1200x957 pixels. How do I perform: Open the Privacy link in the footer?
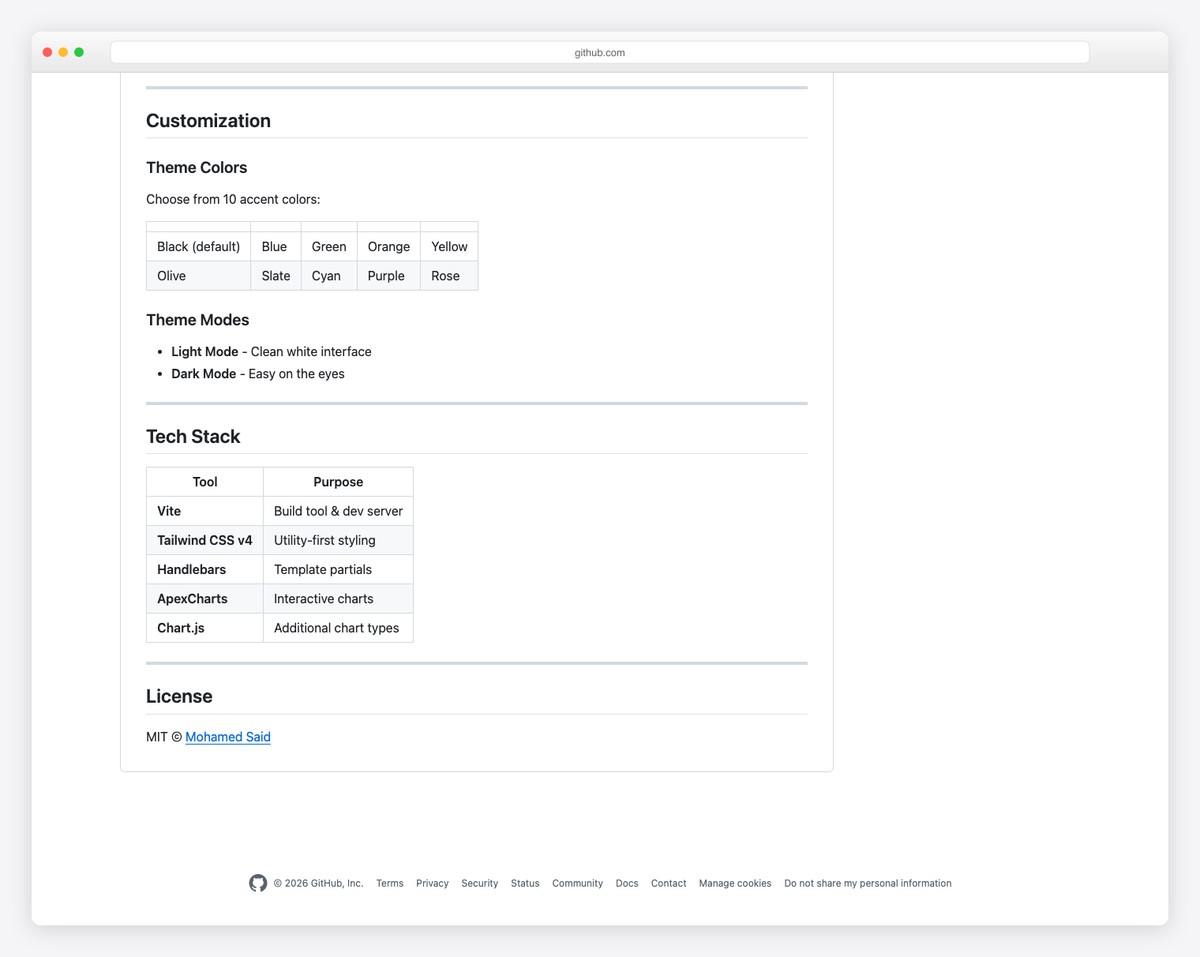pyautogui.click(x=432, y=883)
